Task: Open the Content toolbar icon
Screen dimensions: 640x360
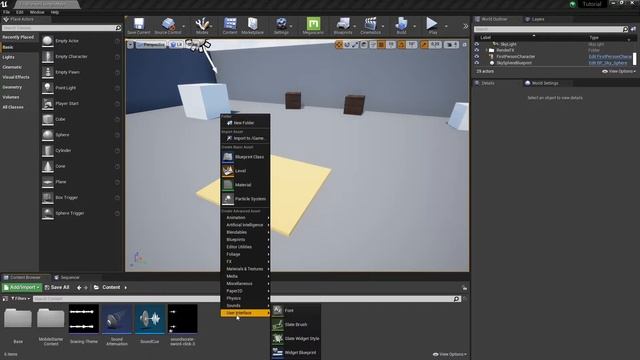Action: (230, 26)
